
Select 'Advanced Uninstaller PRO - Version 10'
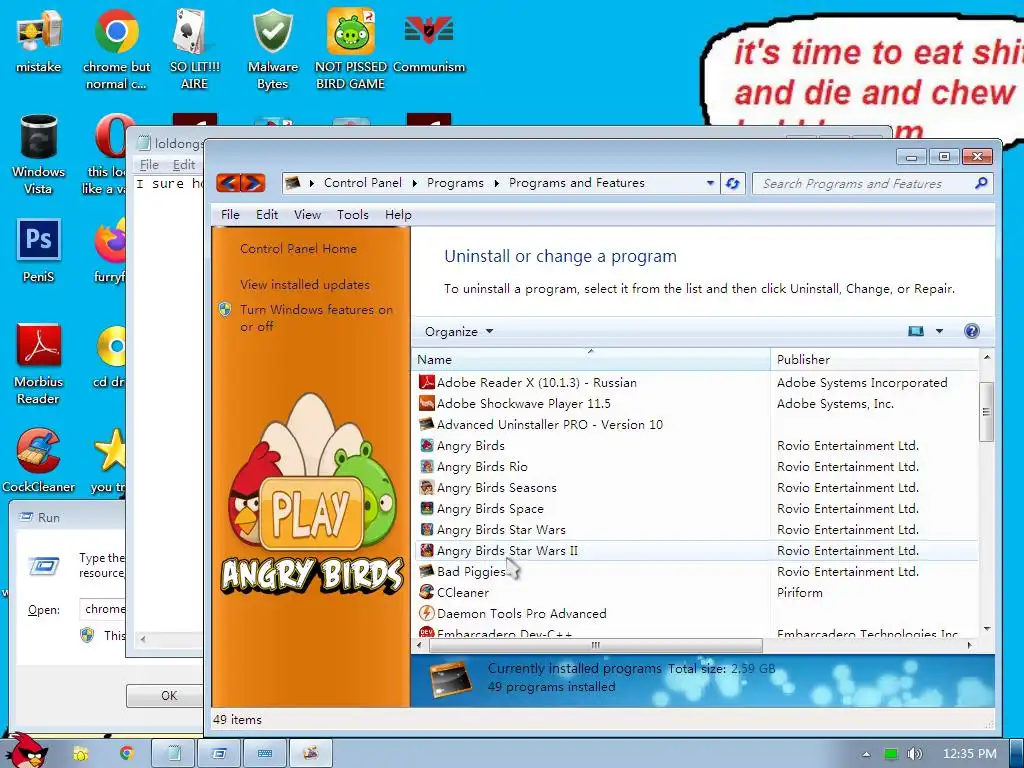696,424
